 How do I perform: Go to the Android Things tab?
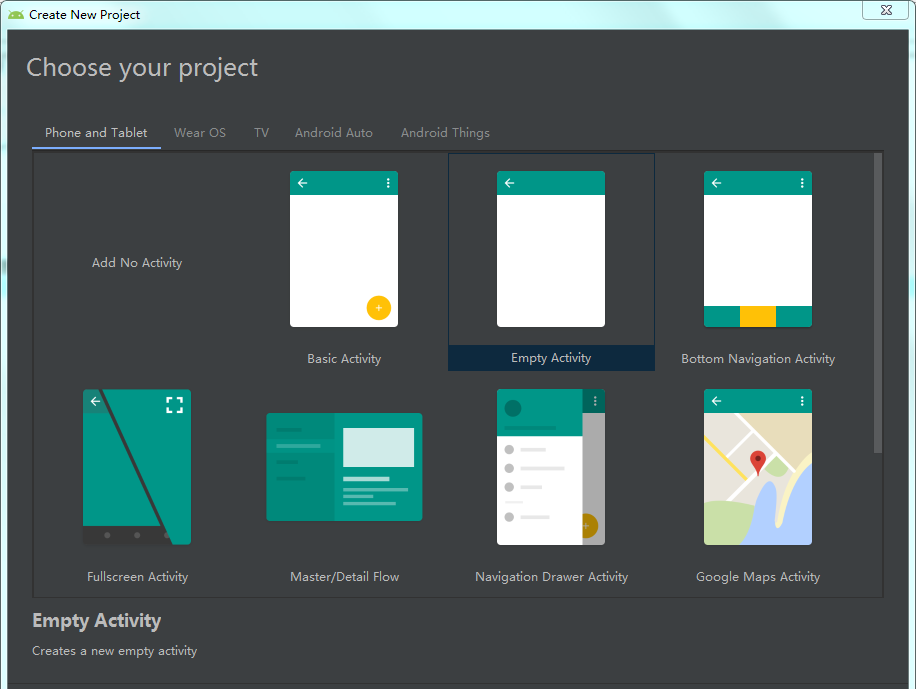pos(445,133)
